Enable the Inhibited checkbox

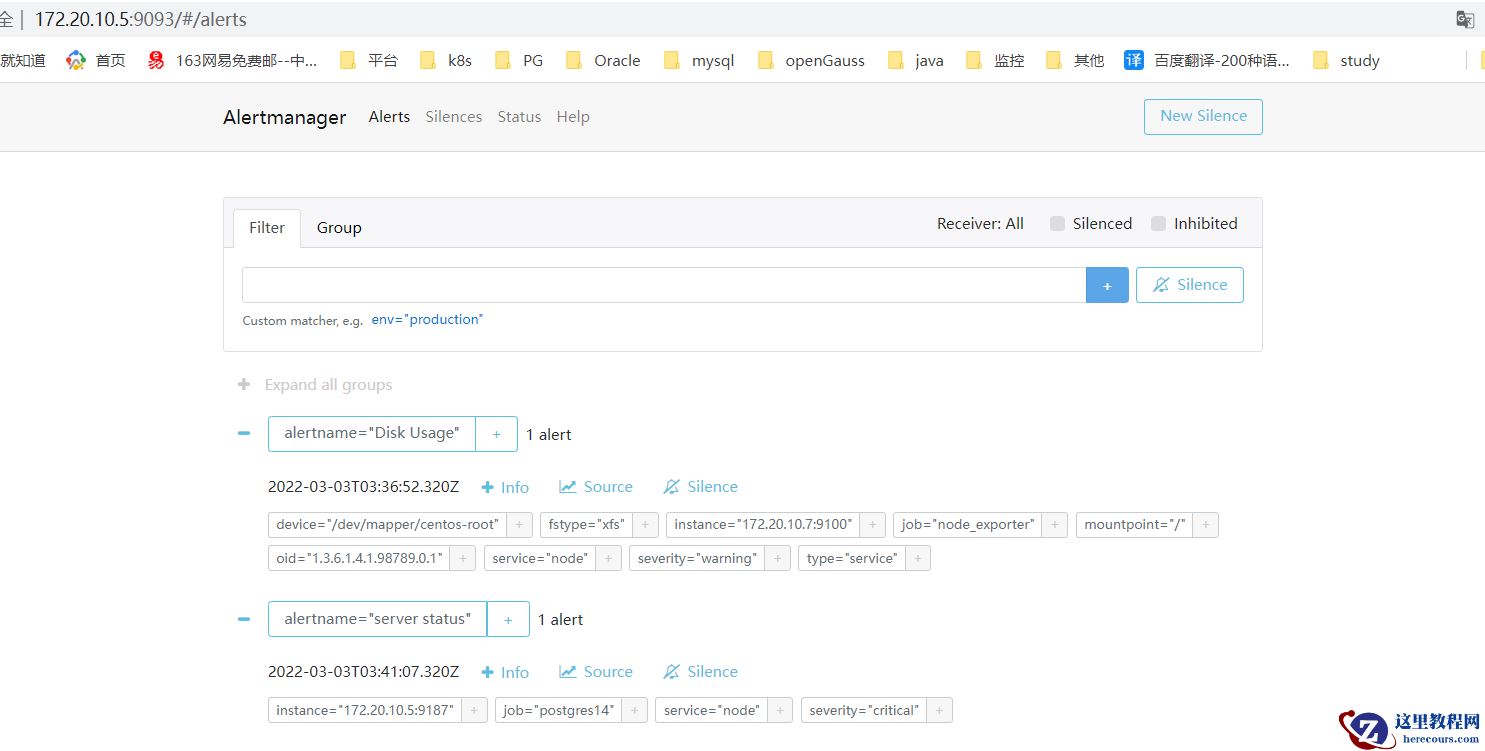tap(1158, 224)
